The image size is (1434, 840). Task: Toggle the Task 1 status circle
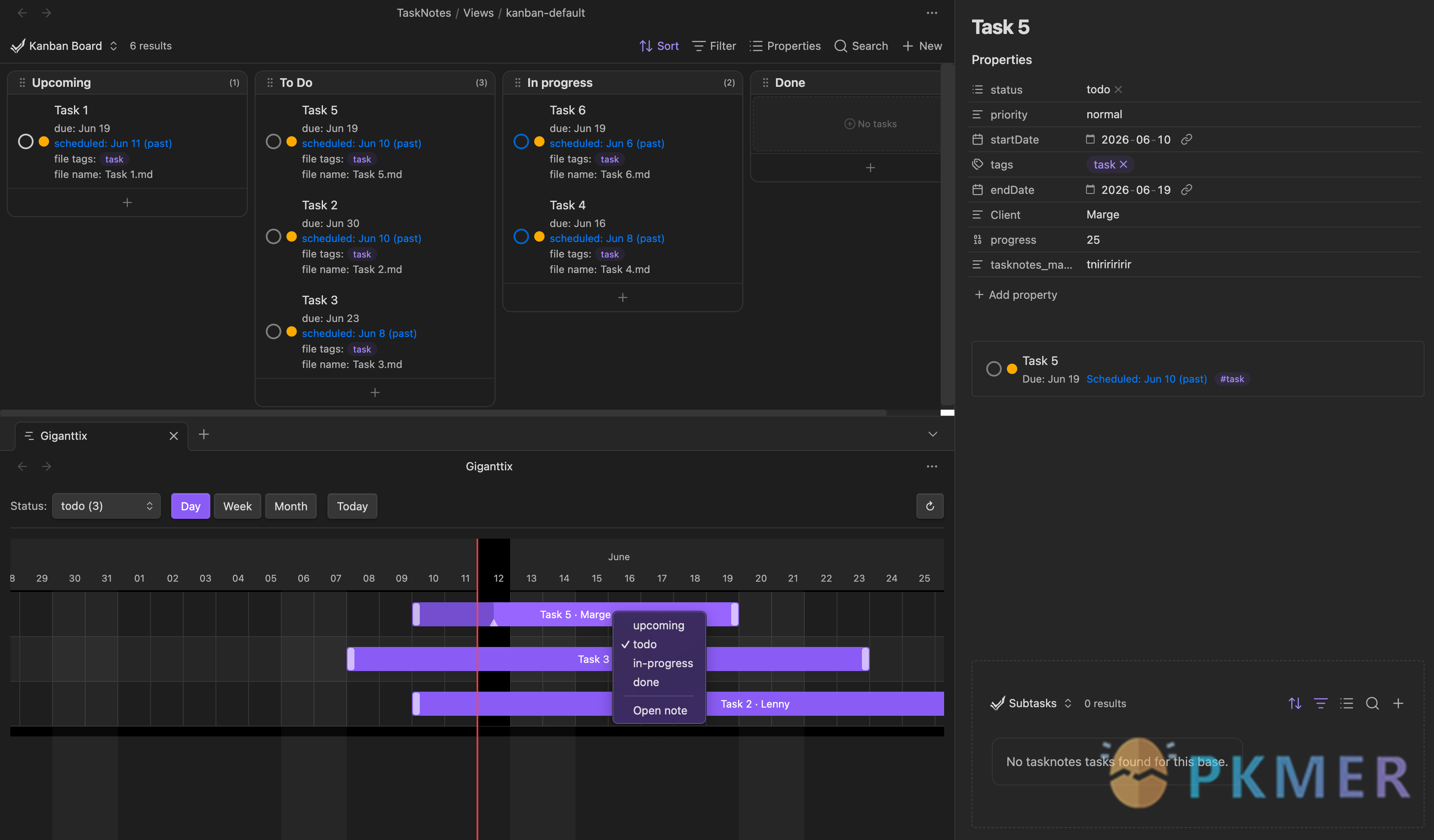click(26, 141)
